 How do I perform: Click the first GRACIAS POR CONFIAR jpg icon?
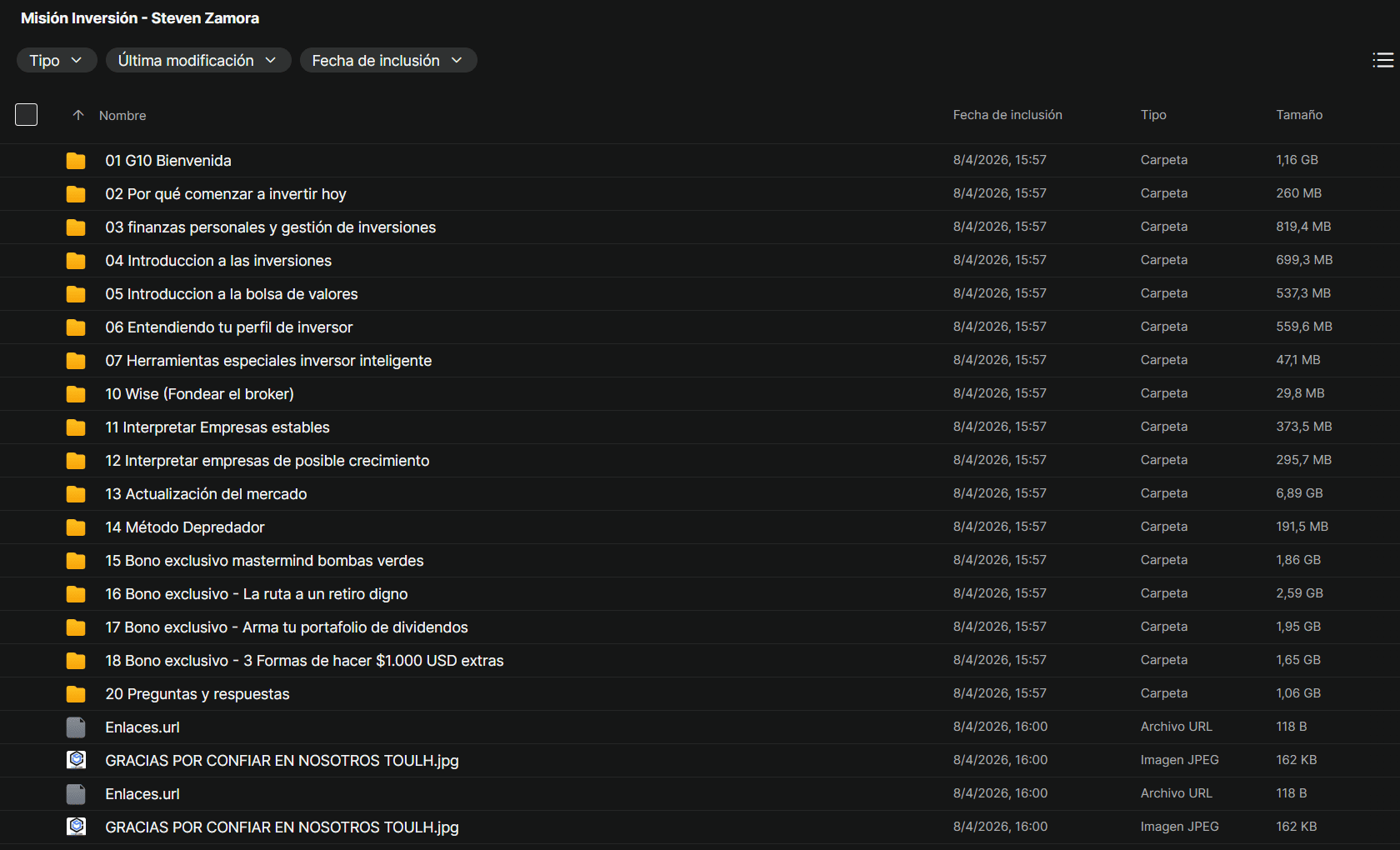click(76, 760)
